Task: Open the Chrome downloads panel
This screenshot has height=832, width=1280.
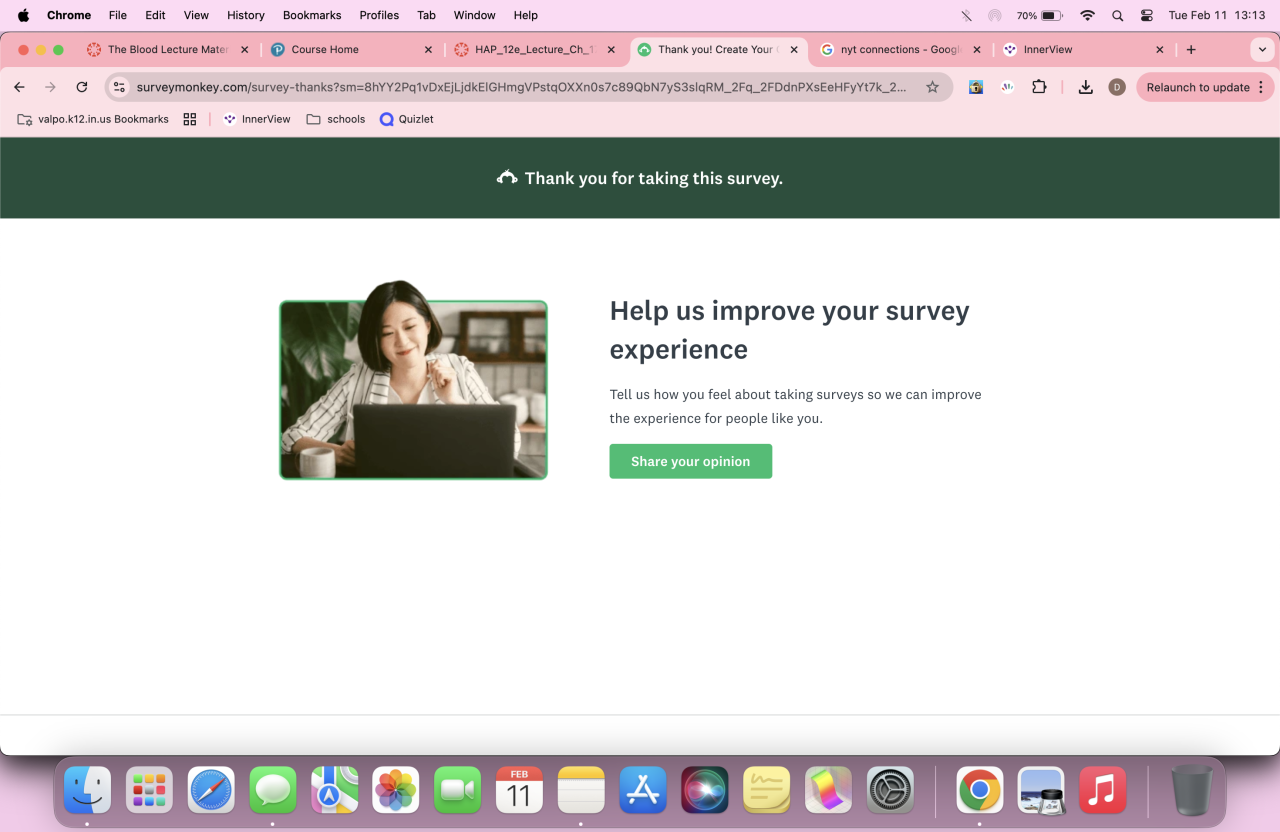Action: [x=1085, y=87]
